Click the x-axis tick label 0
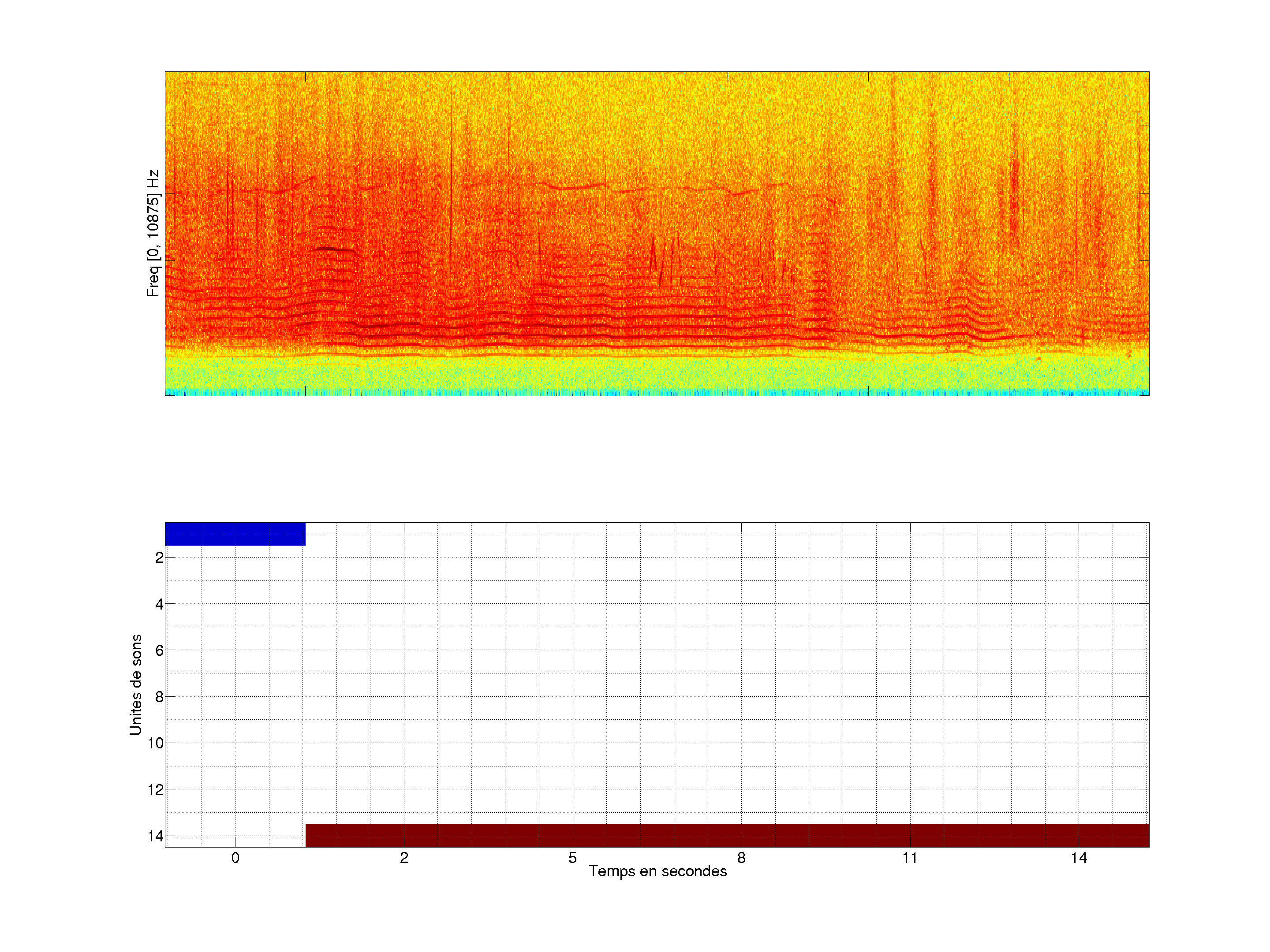 [x=235, y=858]
